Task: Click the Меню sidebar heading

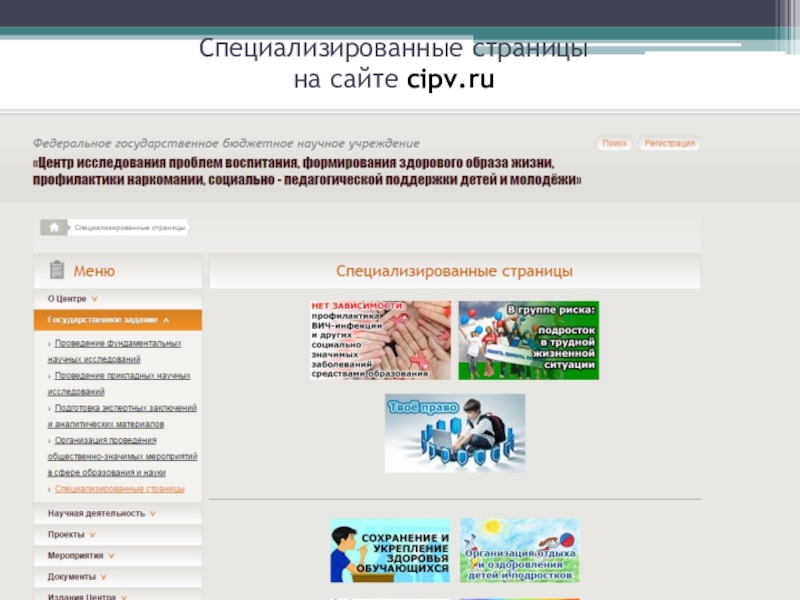Action: (x=94, y=271)
